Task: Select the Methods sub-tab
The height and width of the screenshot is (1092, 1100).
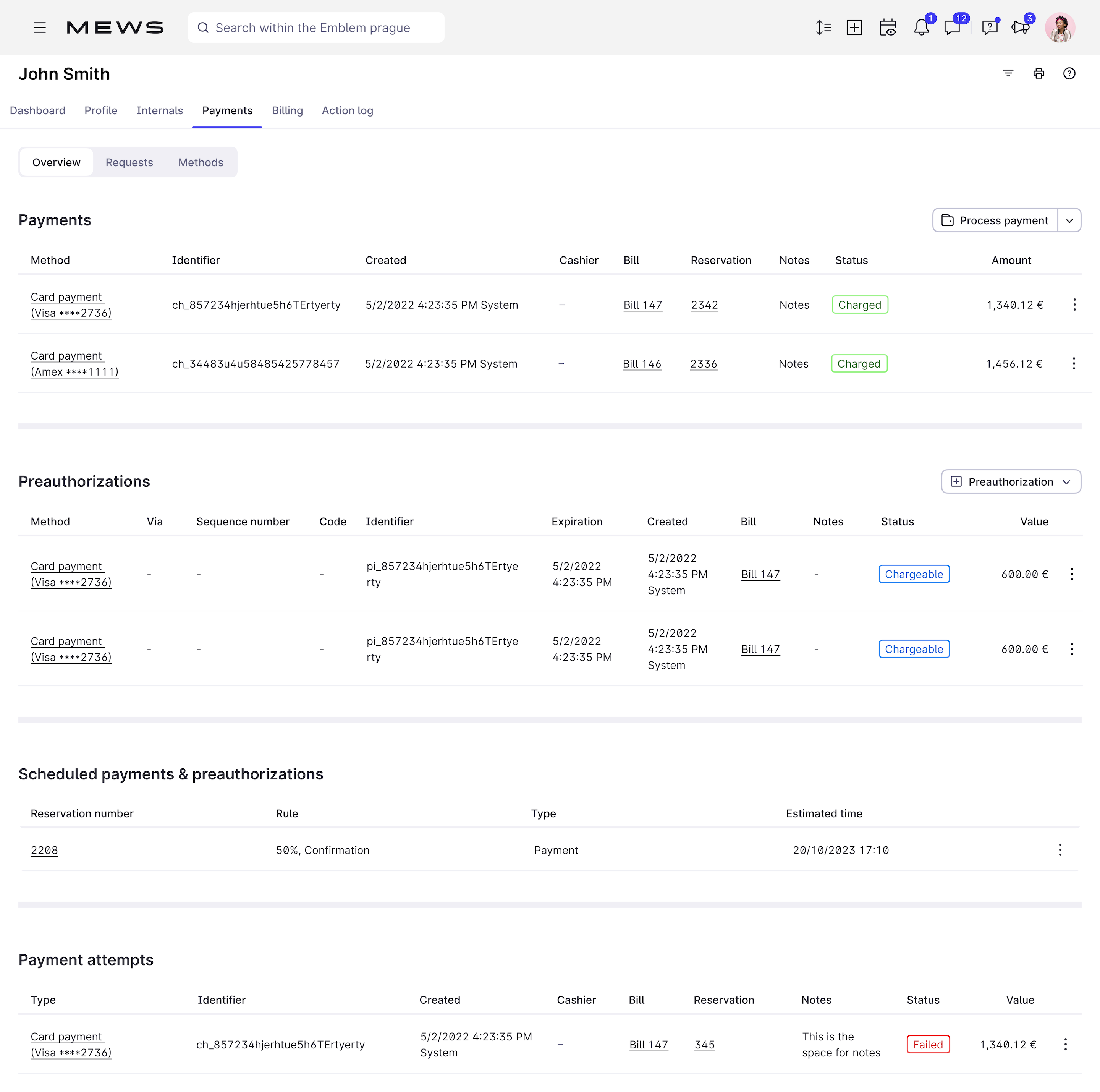Action: coord(201,162)
